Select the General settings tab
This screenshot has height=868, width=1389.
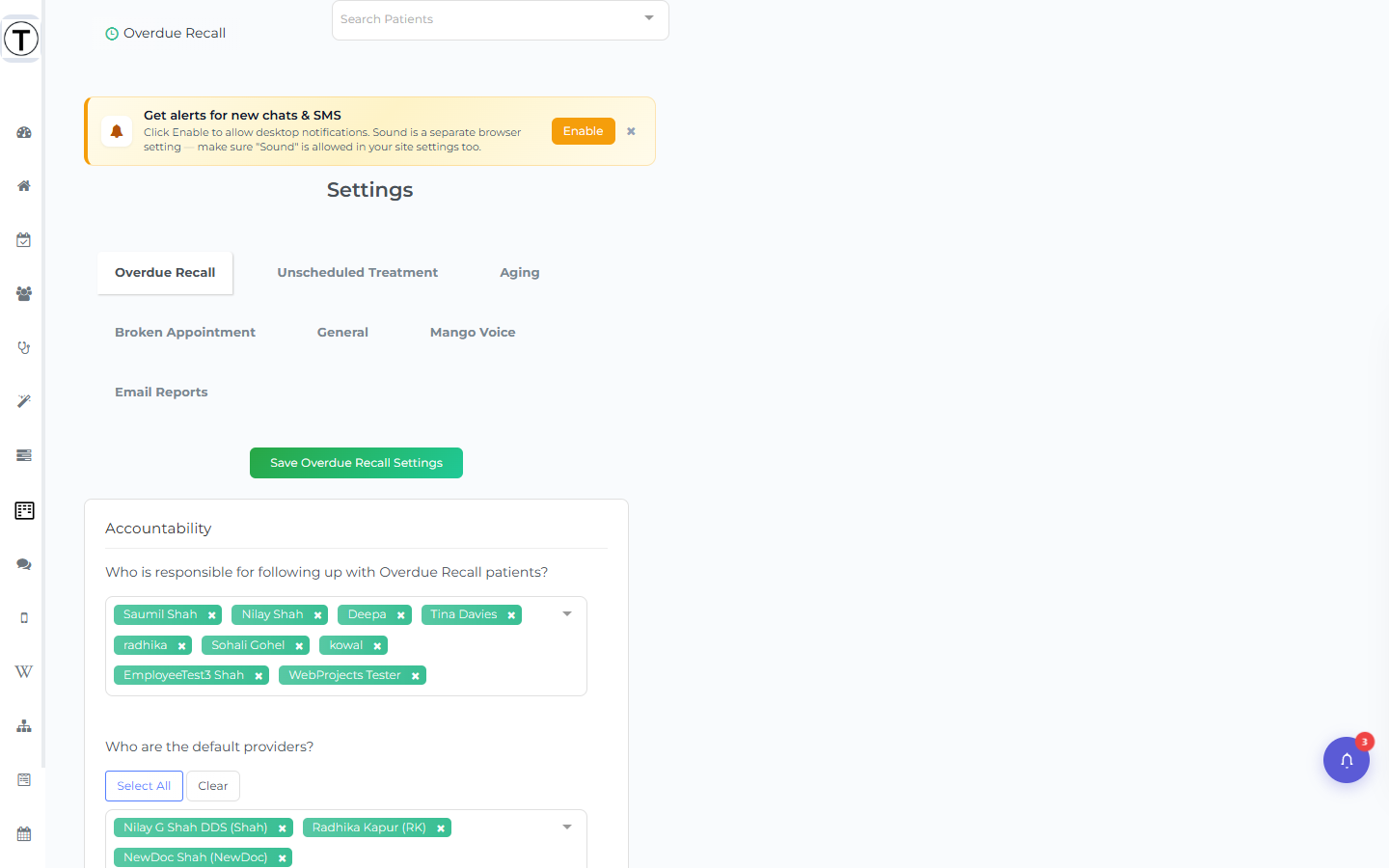coord(342,333)
